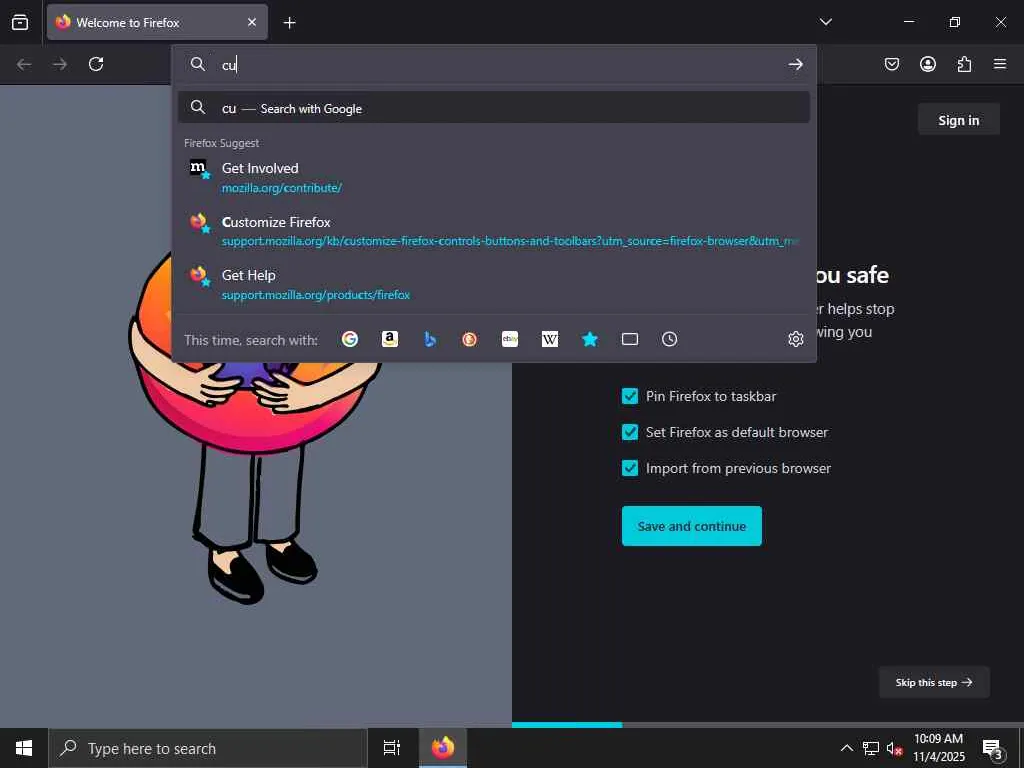This screenshot has height=768, width=1024.
Task: Go back one page
Action: pos(24,64)
